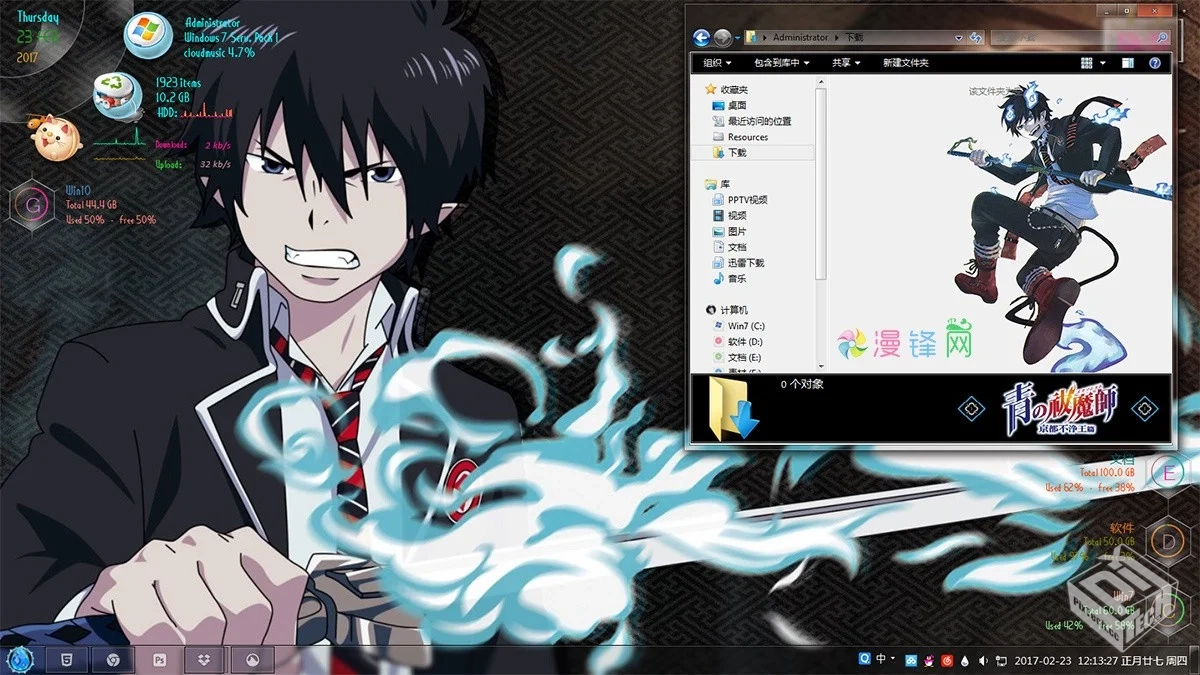Select 桌面 in the favorites list

coord(736,105)
